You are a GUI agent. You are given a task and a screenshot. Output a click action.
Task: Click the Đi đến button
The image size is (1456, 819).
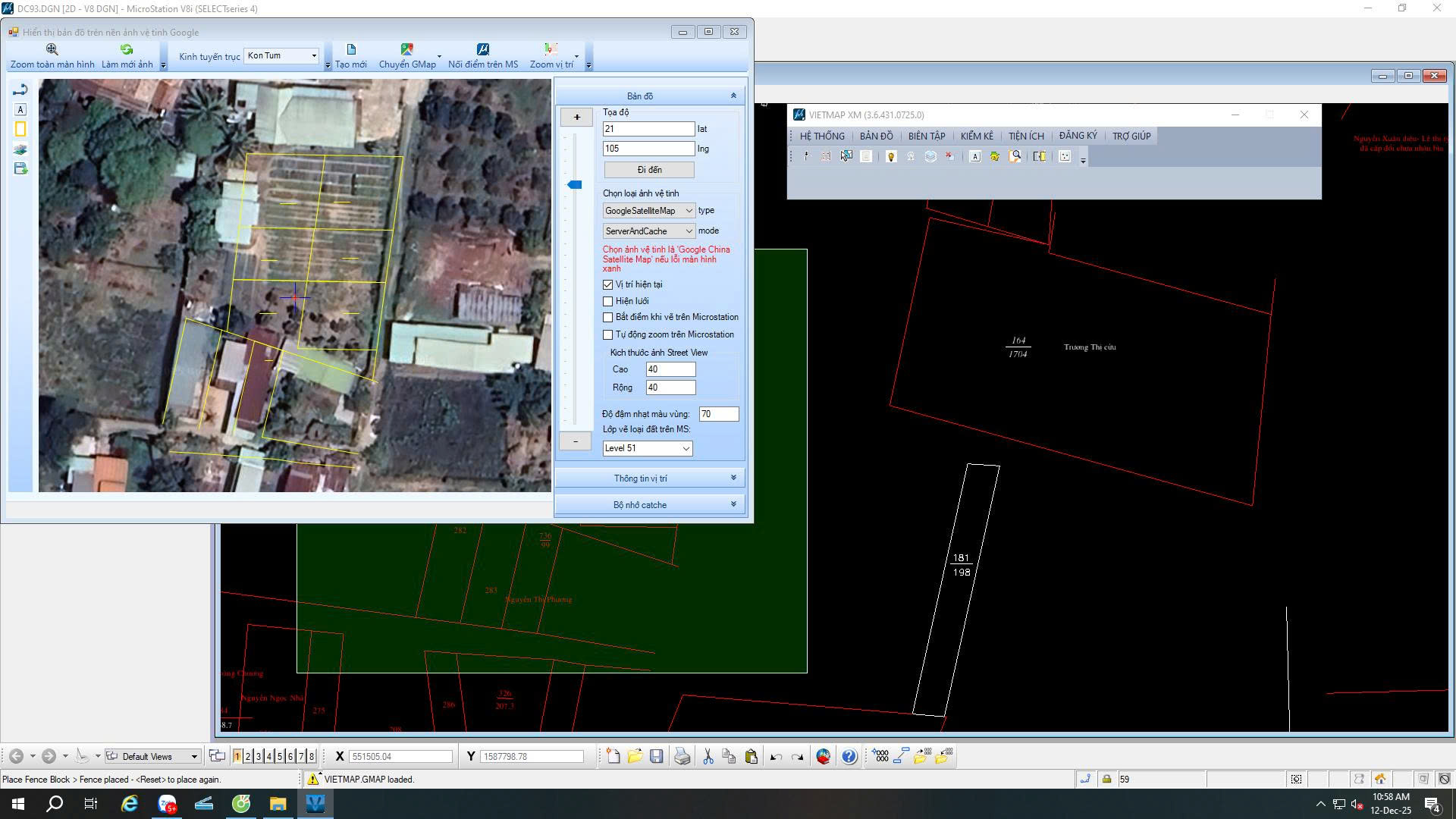[x=649, y=170]
